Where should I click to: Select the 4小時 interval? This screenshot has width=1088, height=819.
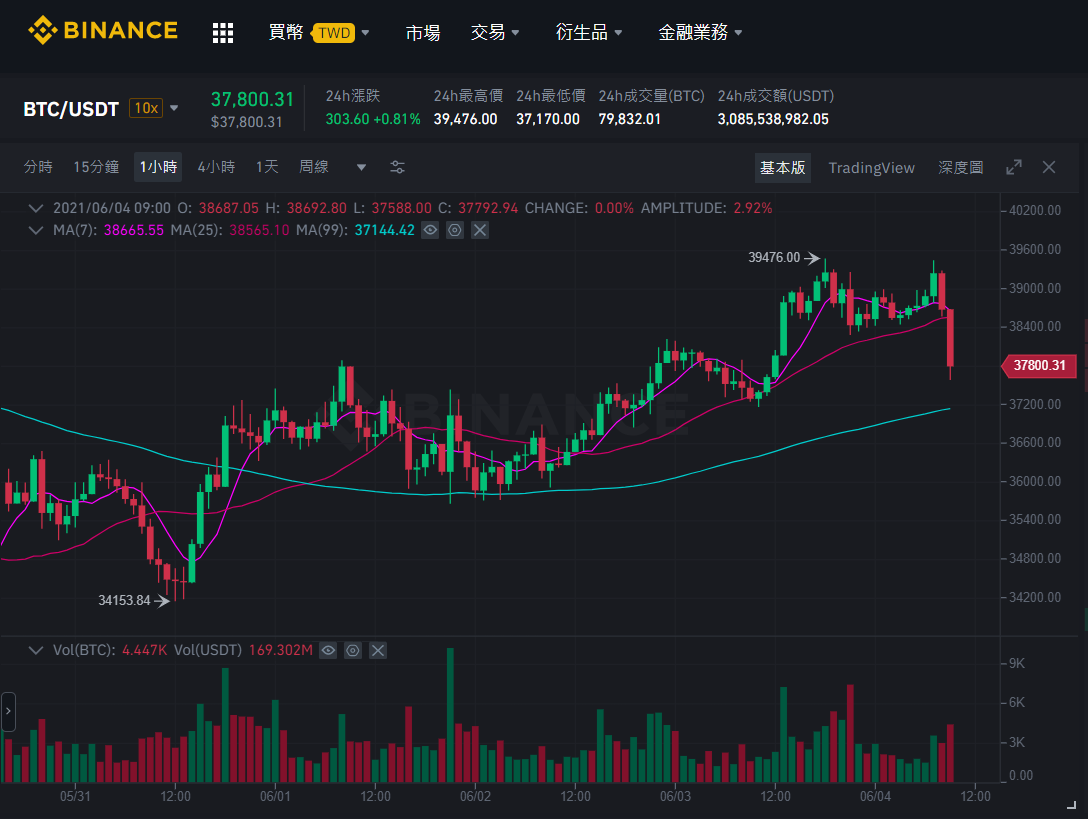(x=216, y=167)
